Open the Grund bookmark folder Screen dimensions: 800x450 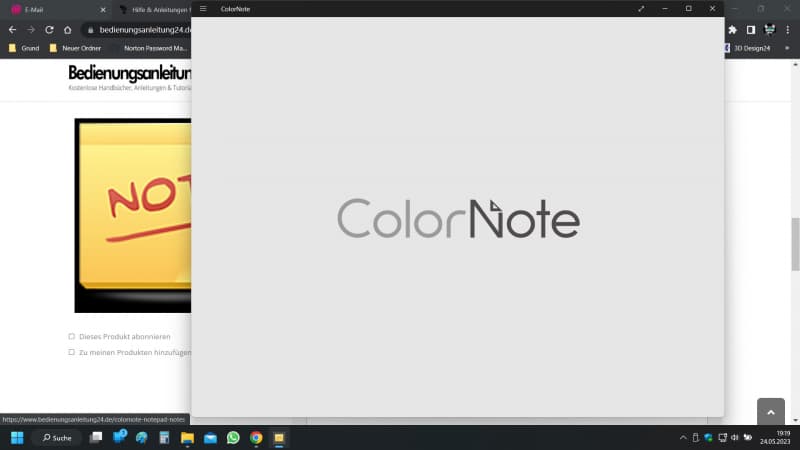24,48
